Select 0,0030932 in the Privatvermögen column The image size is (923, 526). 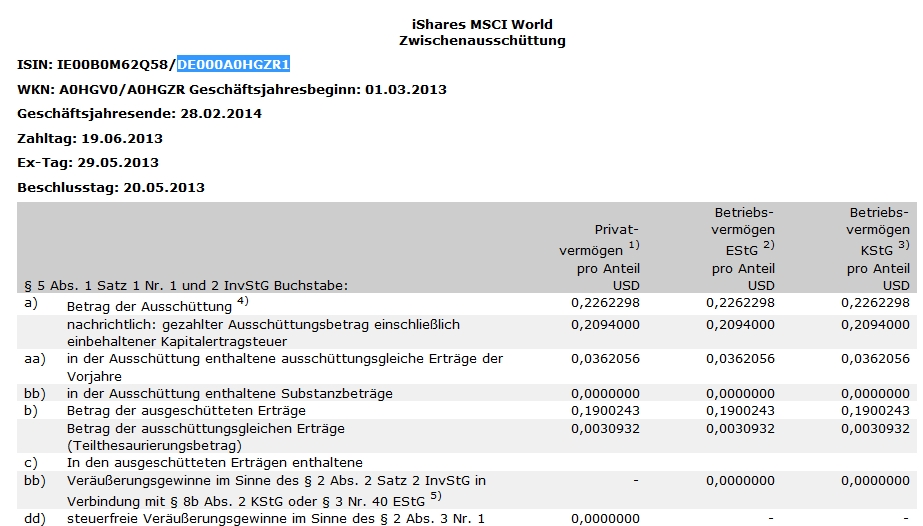coord(605,429)
